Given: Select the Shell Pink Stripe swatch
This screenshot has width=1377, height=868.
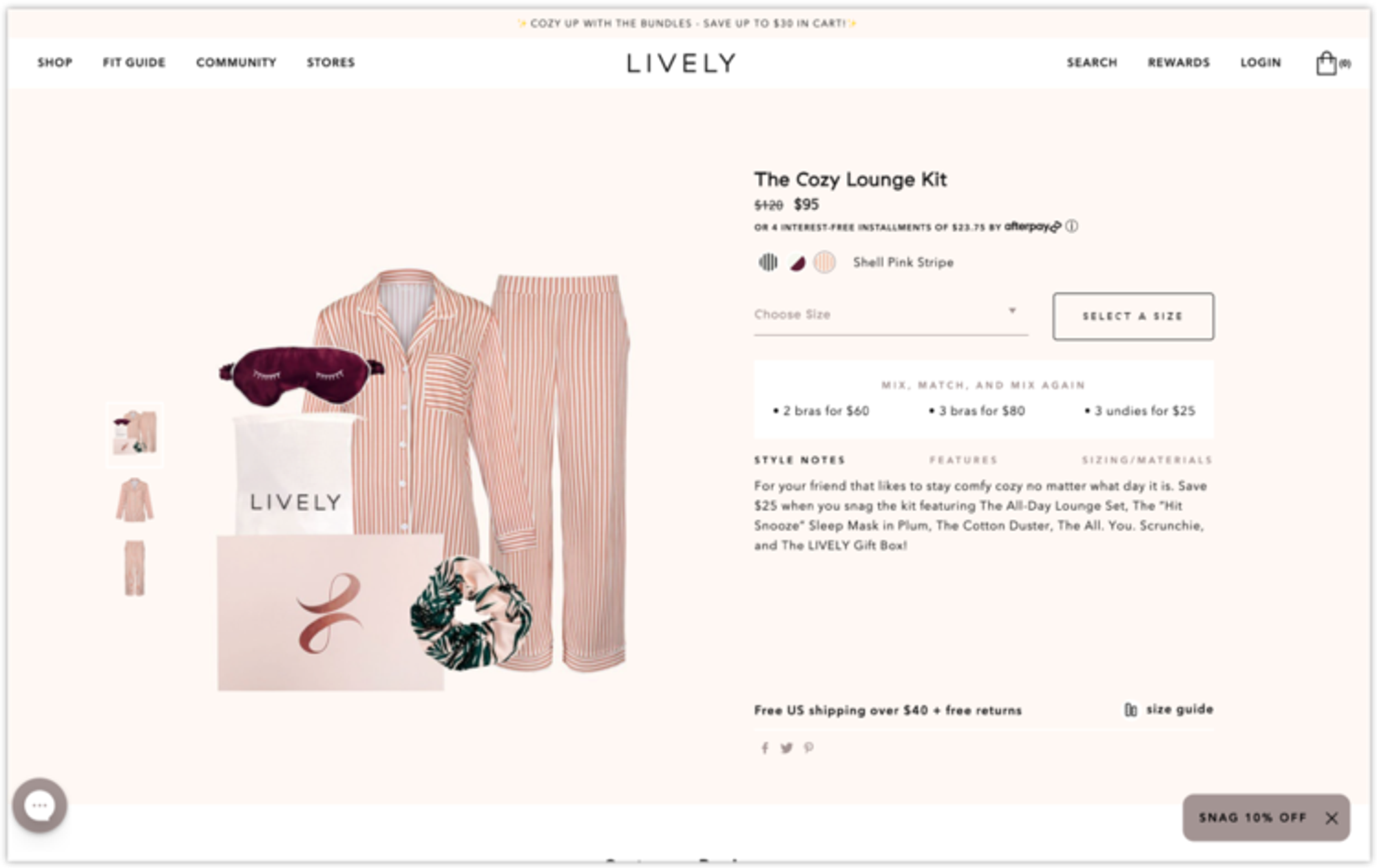Looking at the screenshot, I should 825,262.
